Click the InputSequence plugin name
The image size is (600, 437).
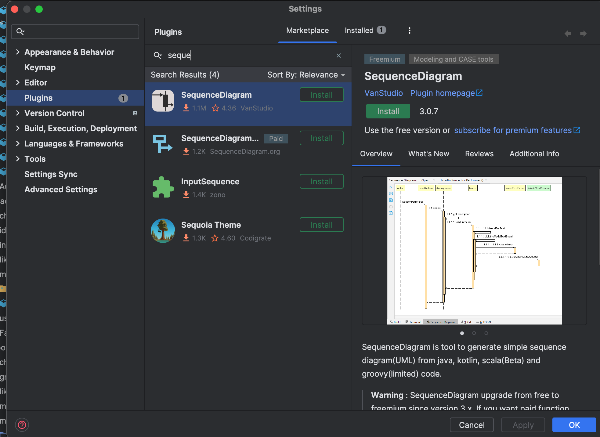tap(210, 182)
